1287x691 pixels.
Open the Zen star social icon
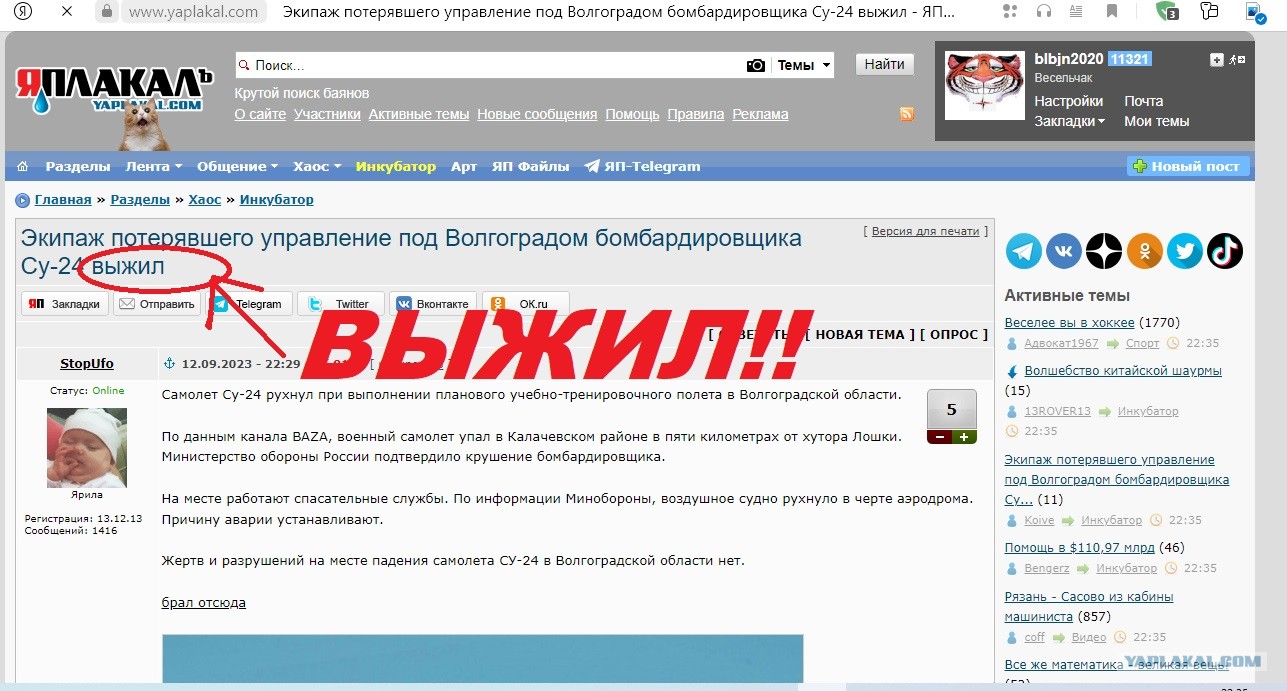point(1104,251)
